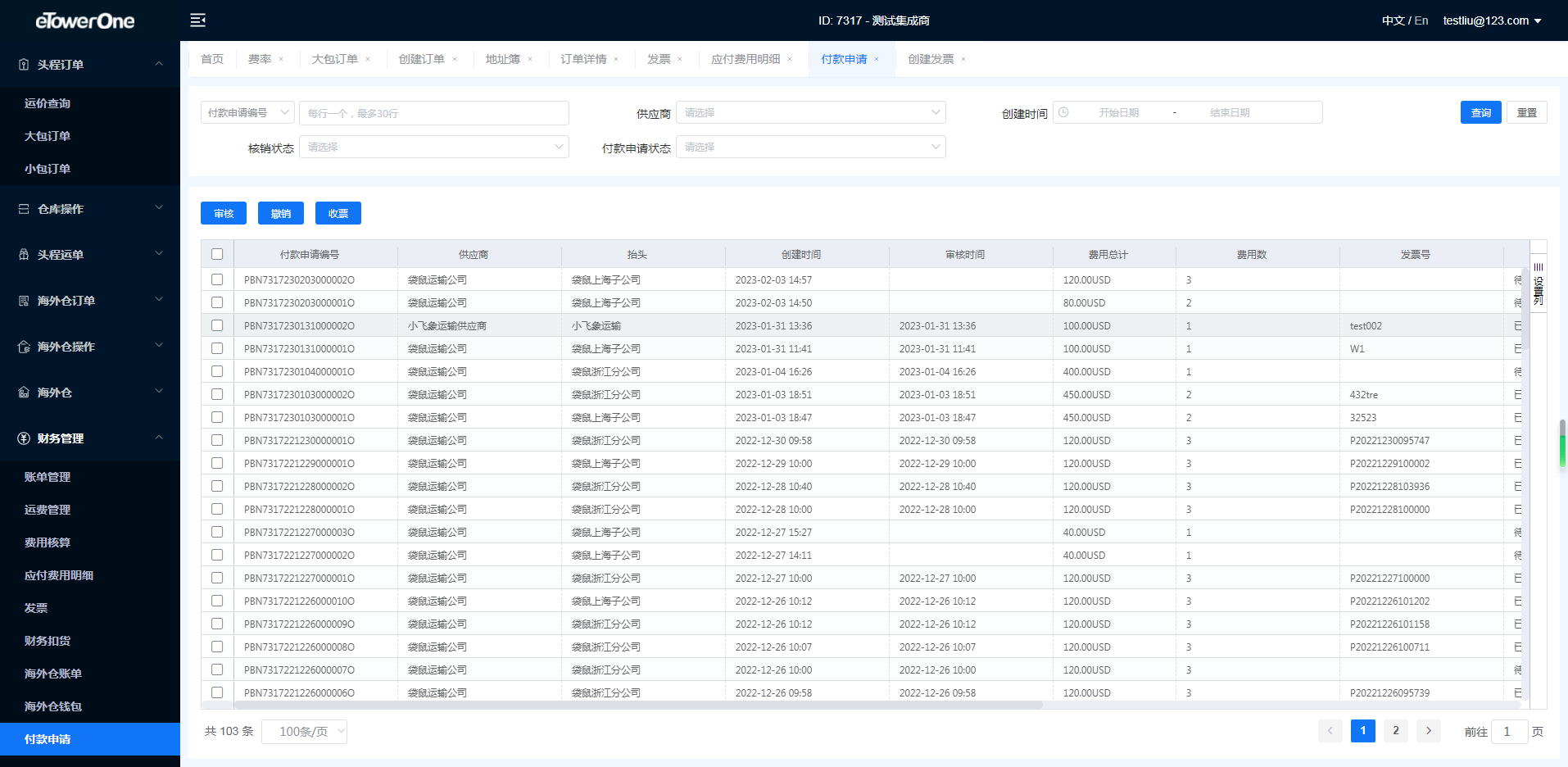Image resolution: width=1568 pixels, height=767 pixels.
Task: Go to next page using the arrow icon
Action: point(1428,731)
